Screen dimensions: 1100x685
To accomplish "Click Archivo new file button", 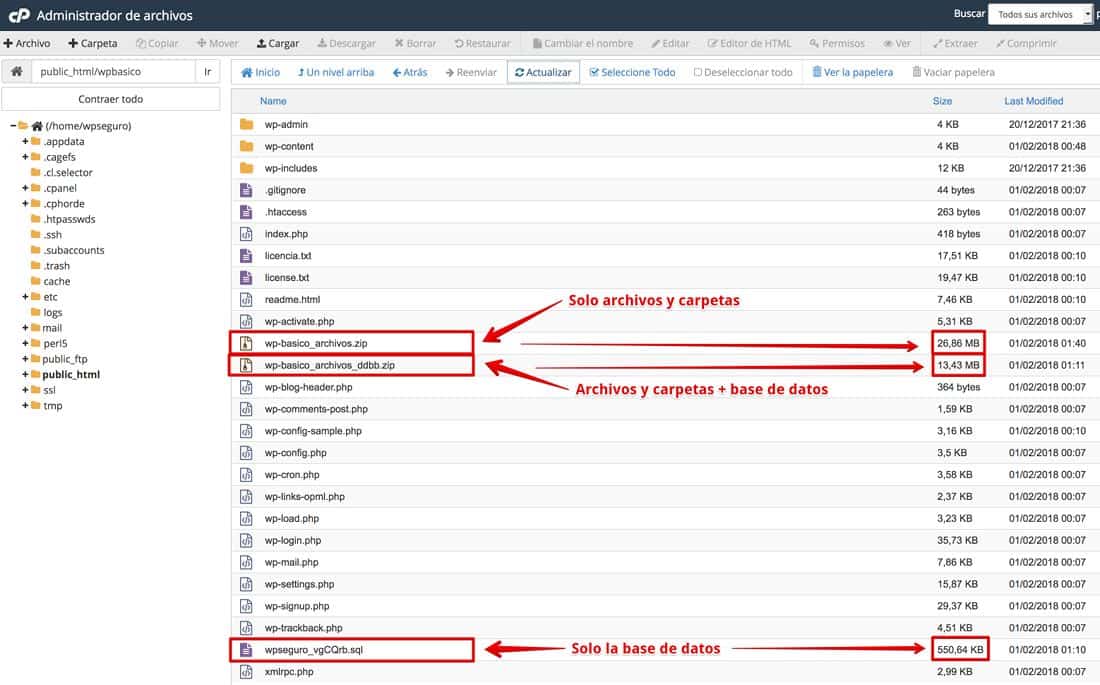I will pos(27,44).
